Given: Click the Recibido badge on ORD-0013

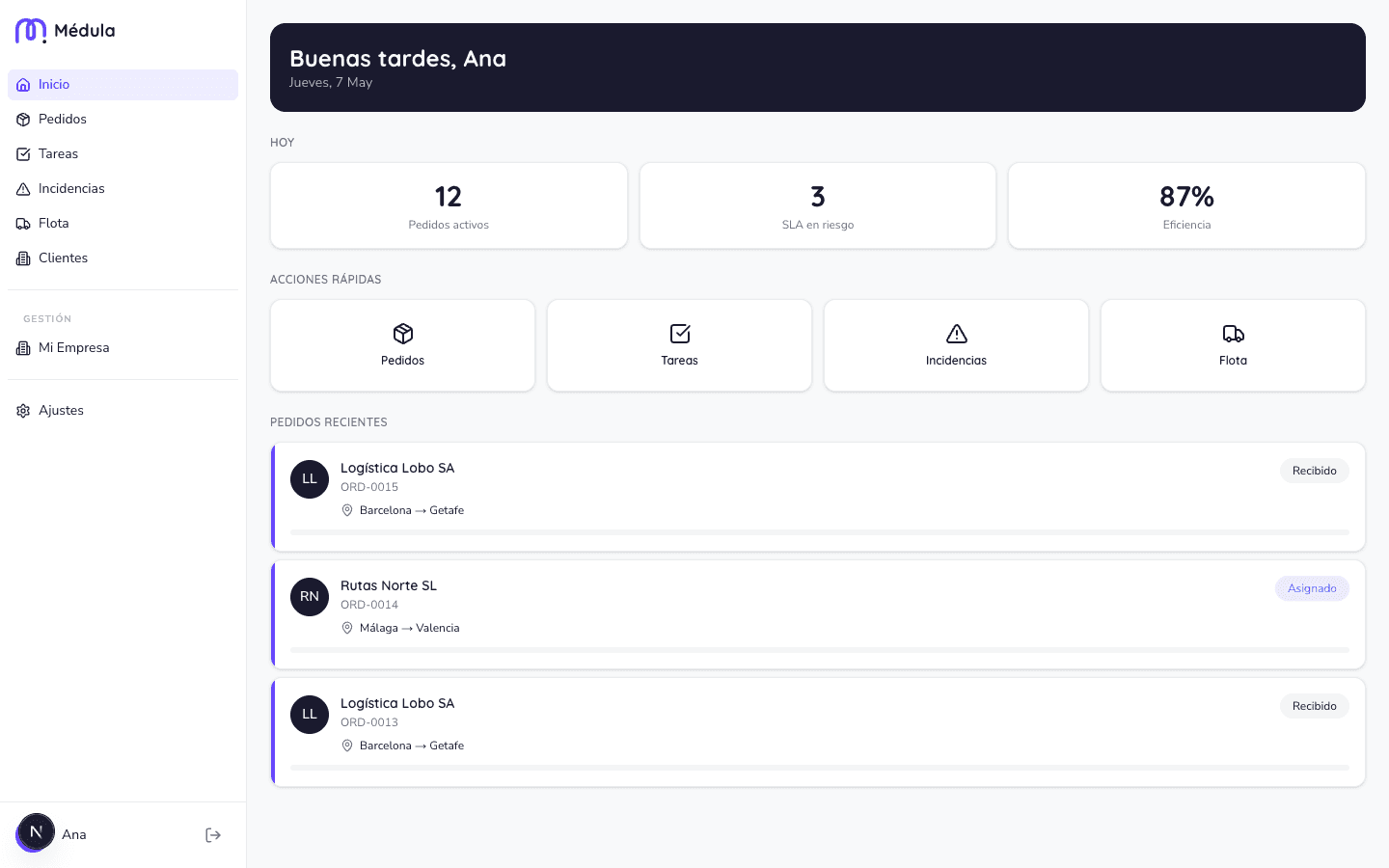Looking at the screenshot, I should (x=1315, y=706).
